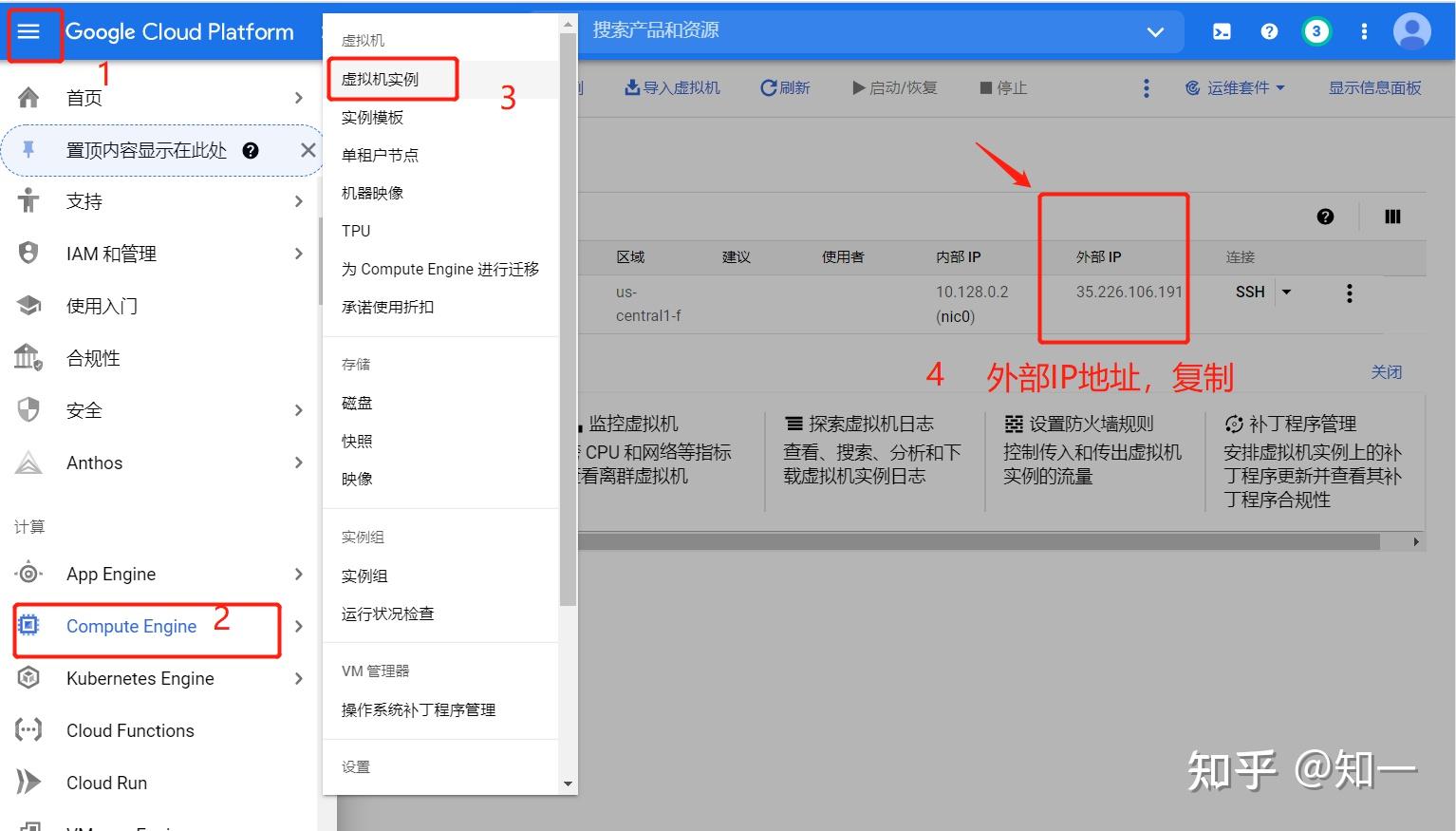Click the home icon beside 首页
The image size is (1456, 831).
tap(28, 98)
